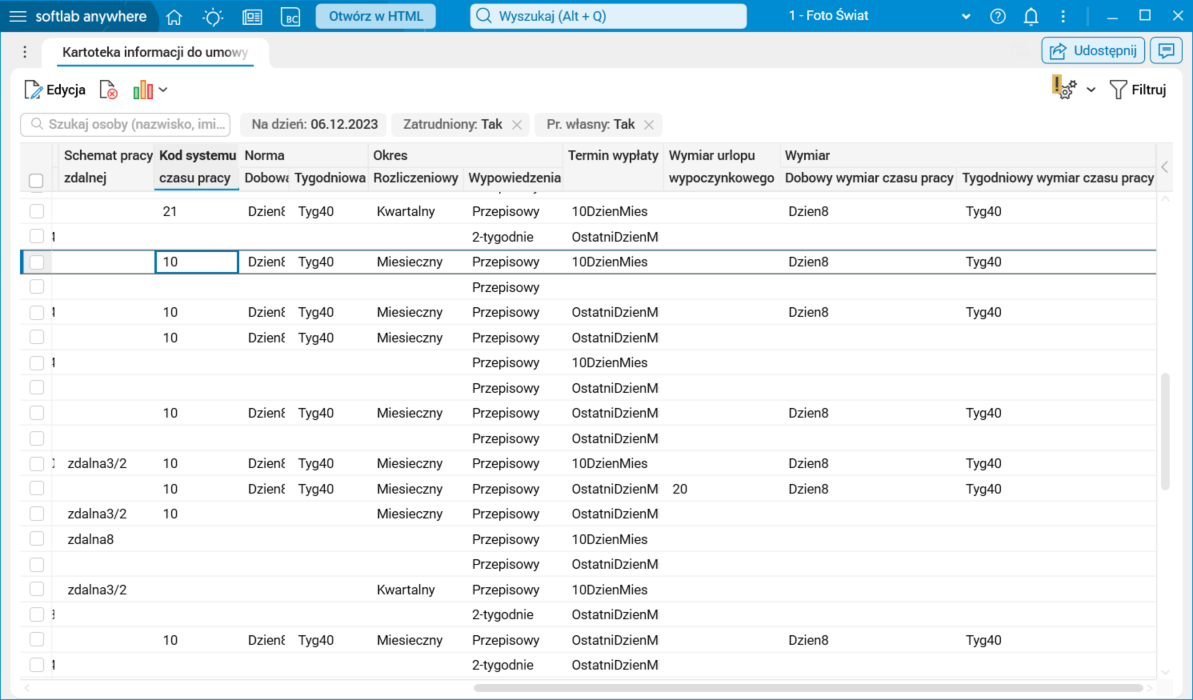The height and width of the screenshot is (700, 1193).
Task: Click the vertical scrollbar thumb
Action: pyautogui.click(x=1166, y=431)
